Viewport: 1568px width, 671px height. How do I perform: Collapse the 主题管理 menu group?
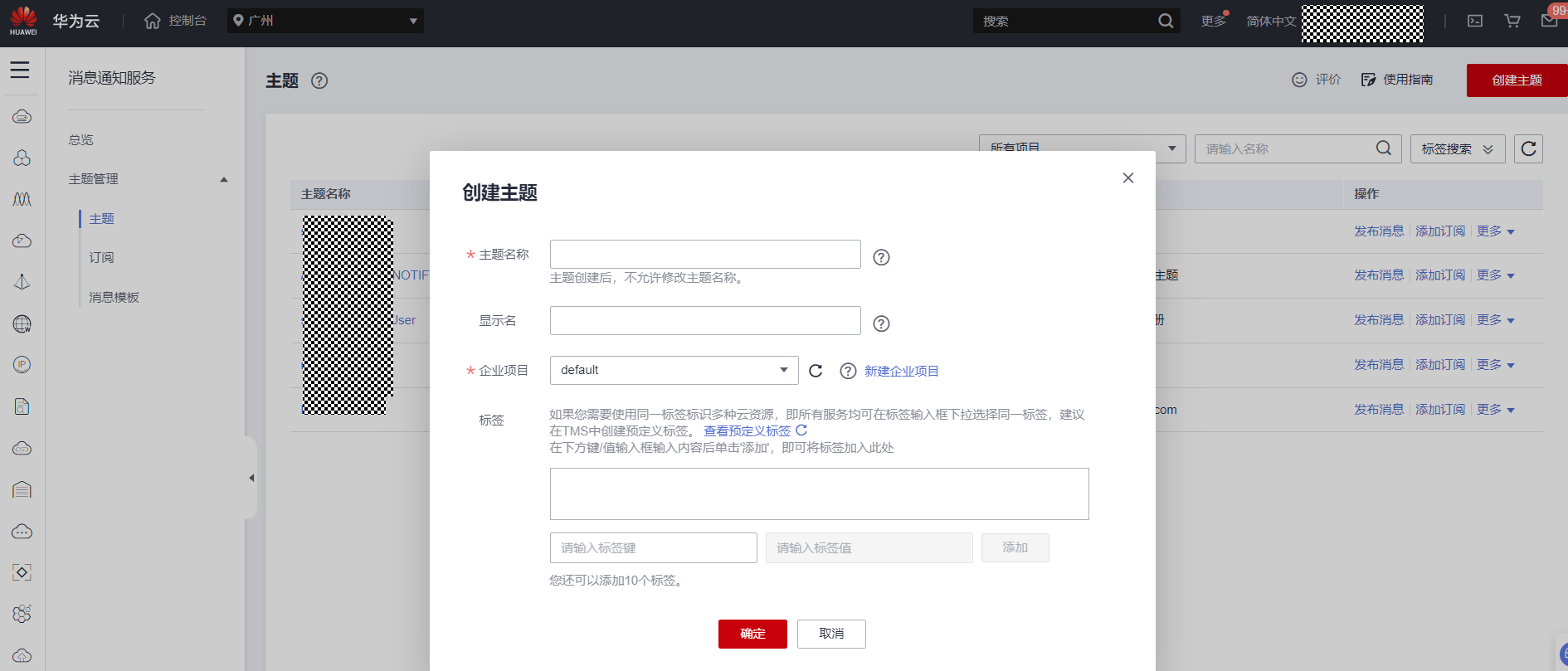click(x=224, y=179)
